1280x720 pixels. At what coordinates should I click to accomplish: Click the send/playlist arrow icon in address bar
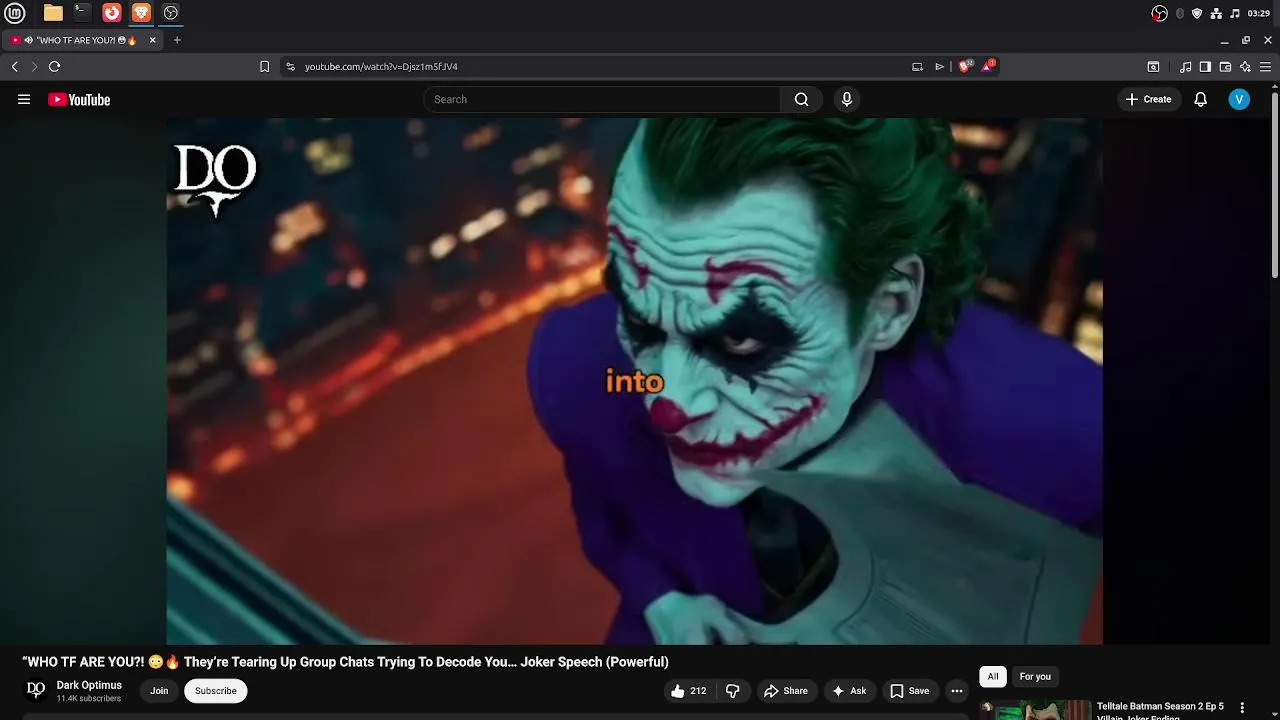[x=939, y=66]
